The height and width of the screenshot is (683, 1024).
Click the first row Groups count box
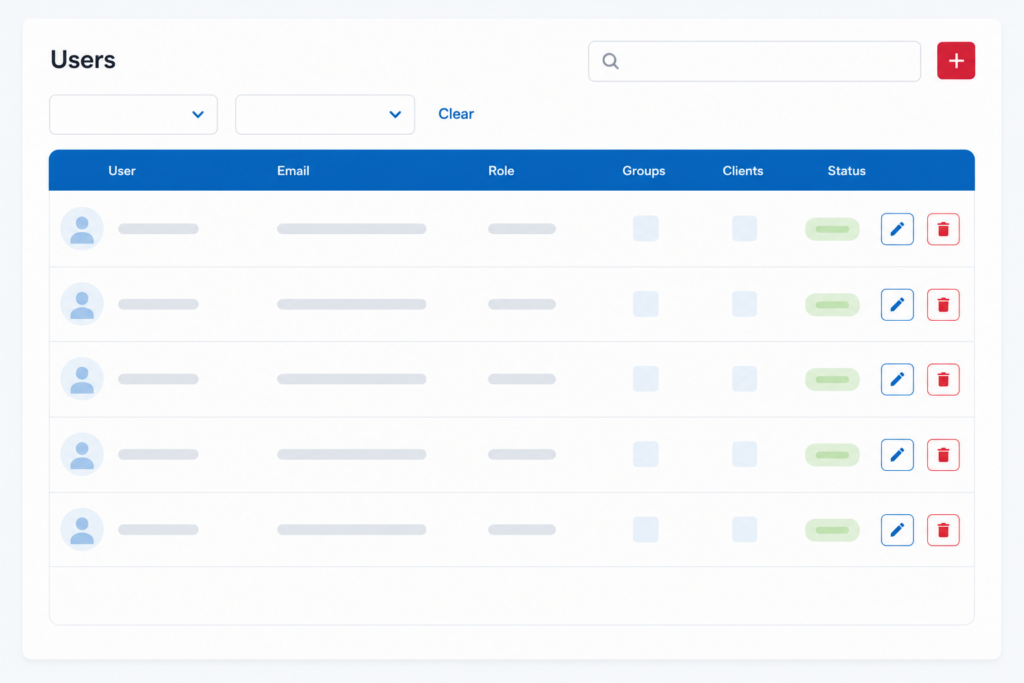[645, 229]
